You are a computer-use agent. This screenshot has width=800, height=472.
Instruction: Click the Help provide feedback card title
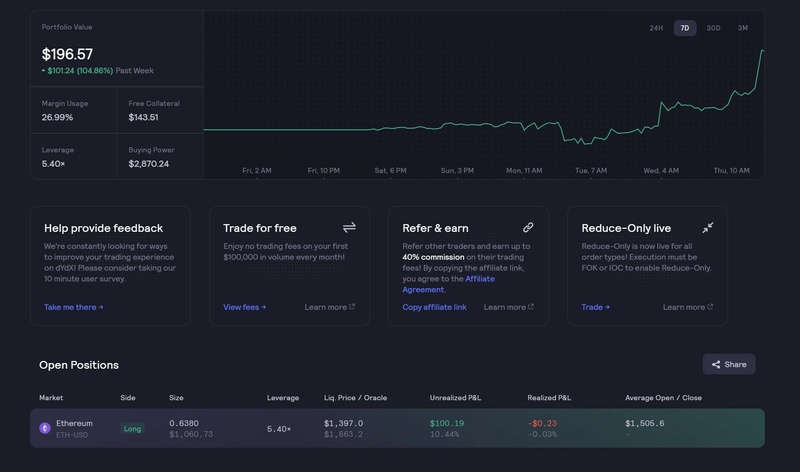(x=104, y=228)
